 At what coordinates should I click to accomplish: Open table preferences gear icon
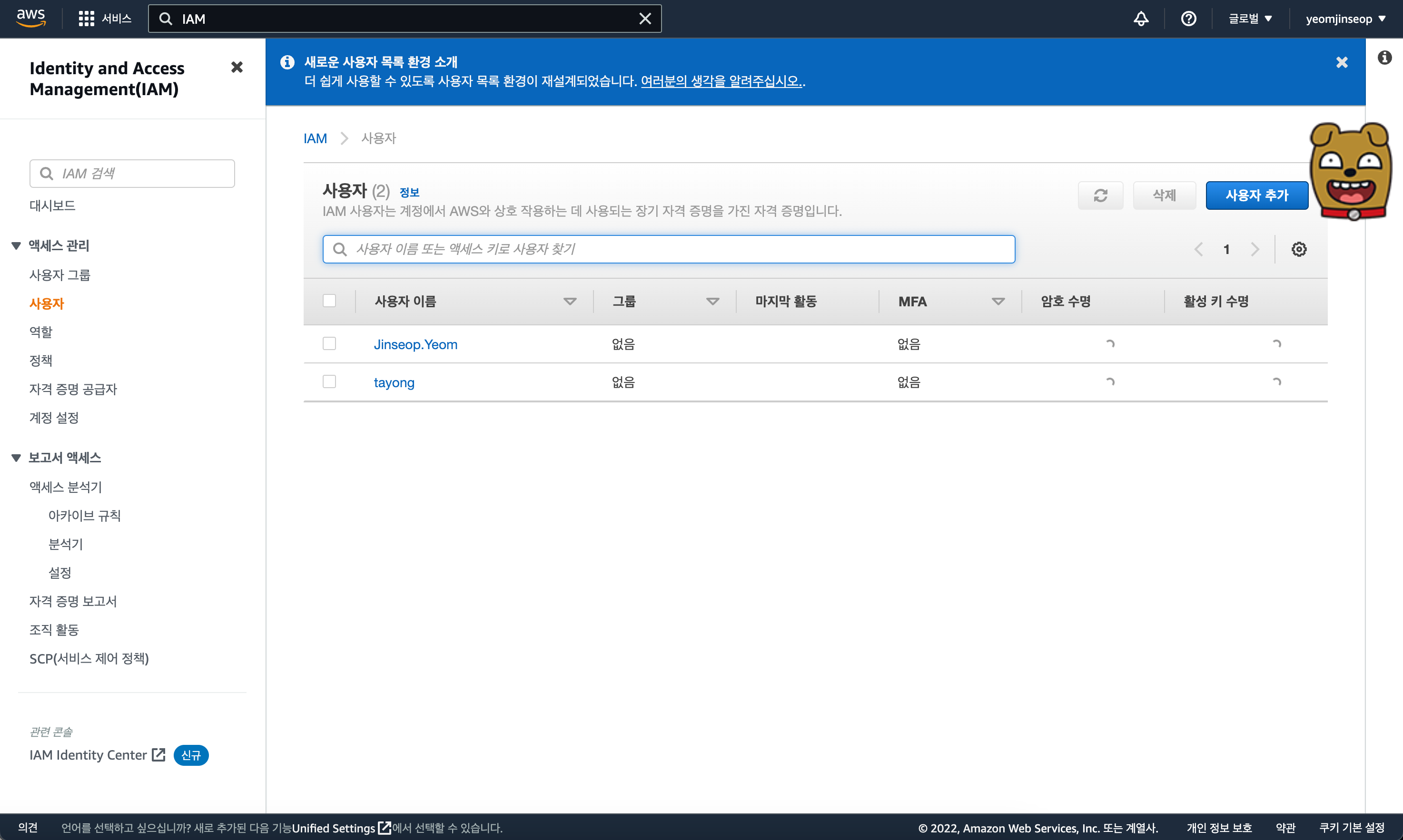(x=1298, y=249)
